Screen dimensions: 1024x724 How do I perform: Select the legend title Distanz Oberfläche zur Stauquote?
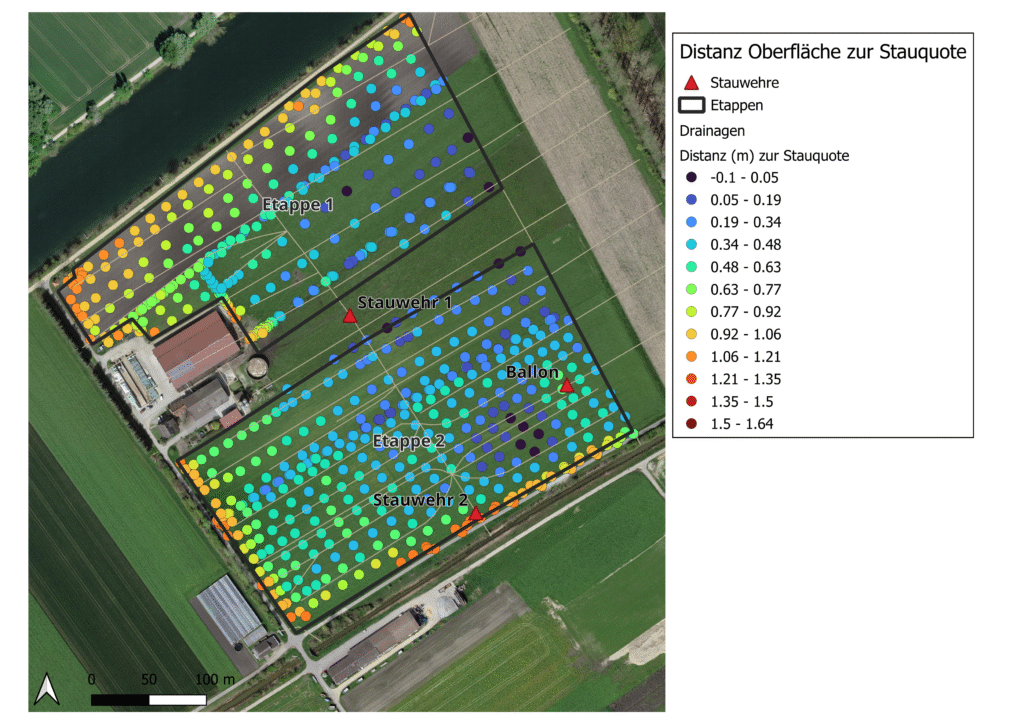822,52
